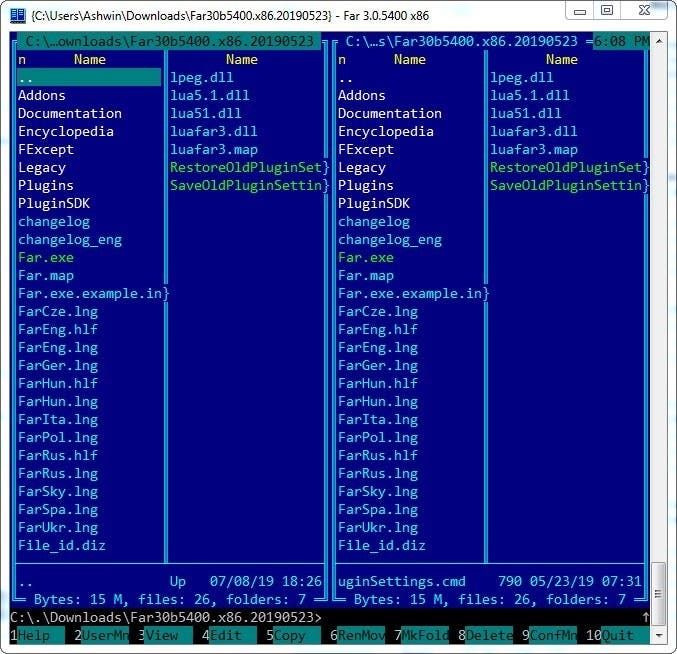Viewport: 677px width, 654px height.
Task: Click the 6:08 PM clock display
Action: 621,41
